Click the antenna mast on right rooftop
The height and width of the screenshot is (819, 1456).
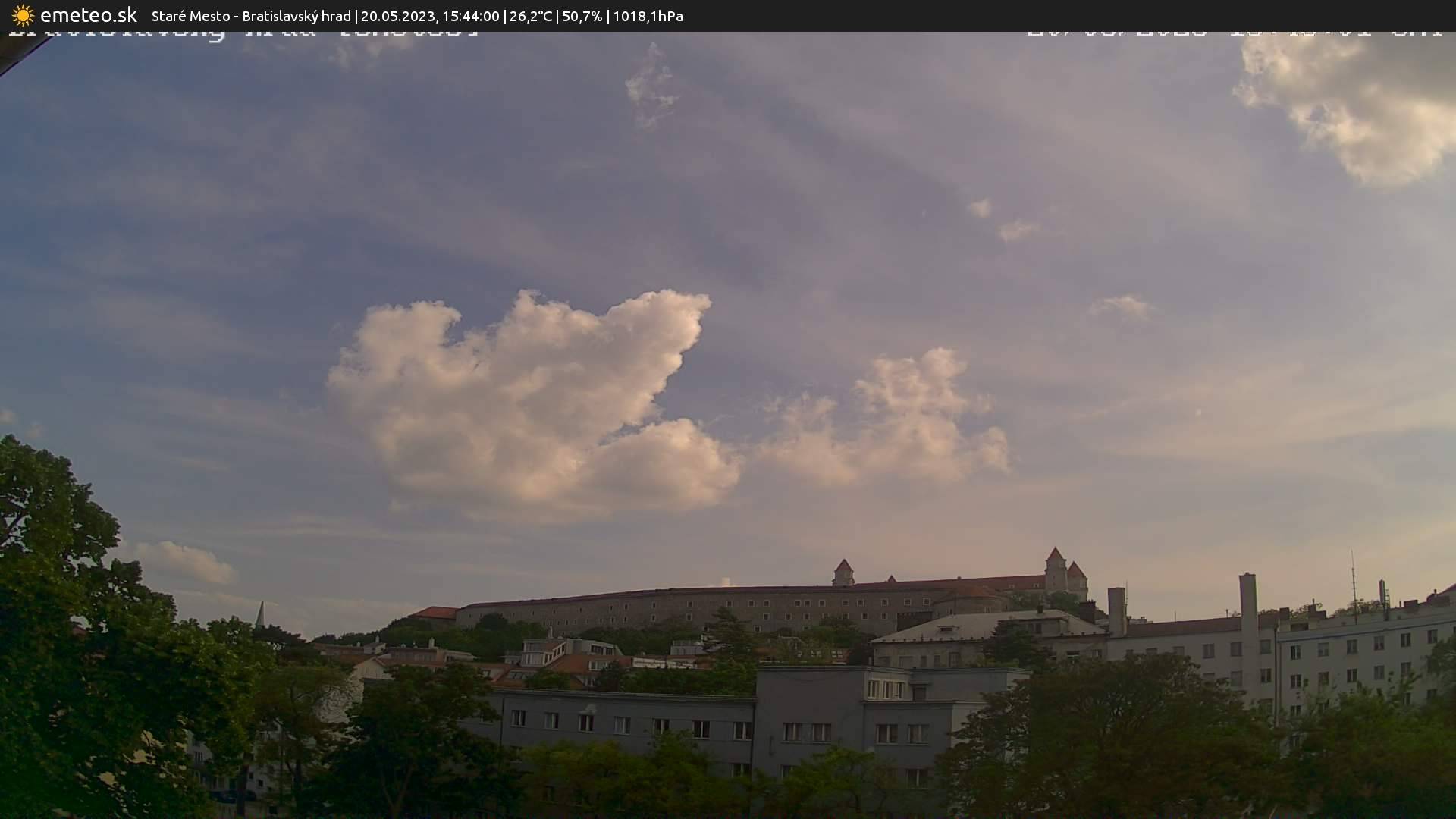point(1353,584)
